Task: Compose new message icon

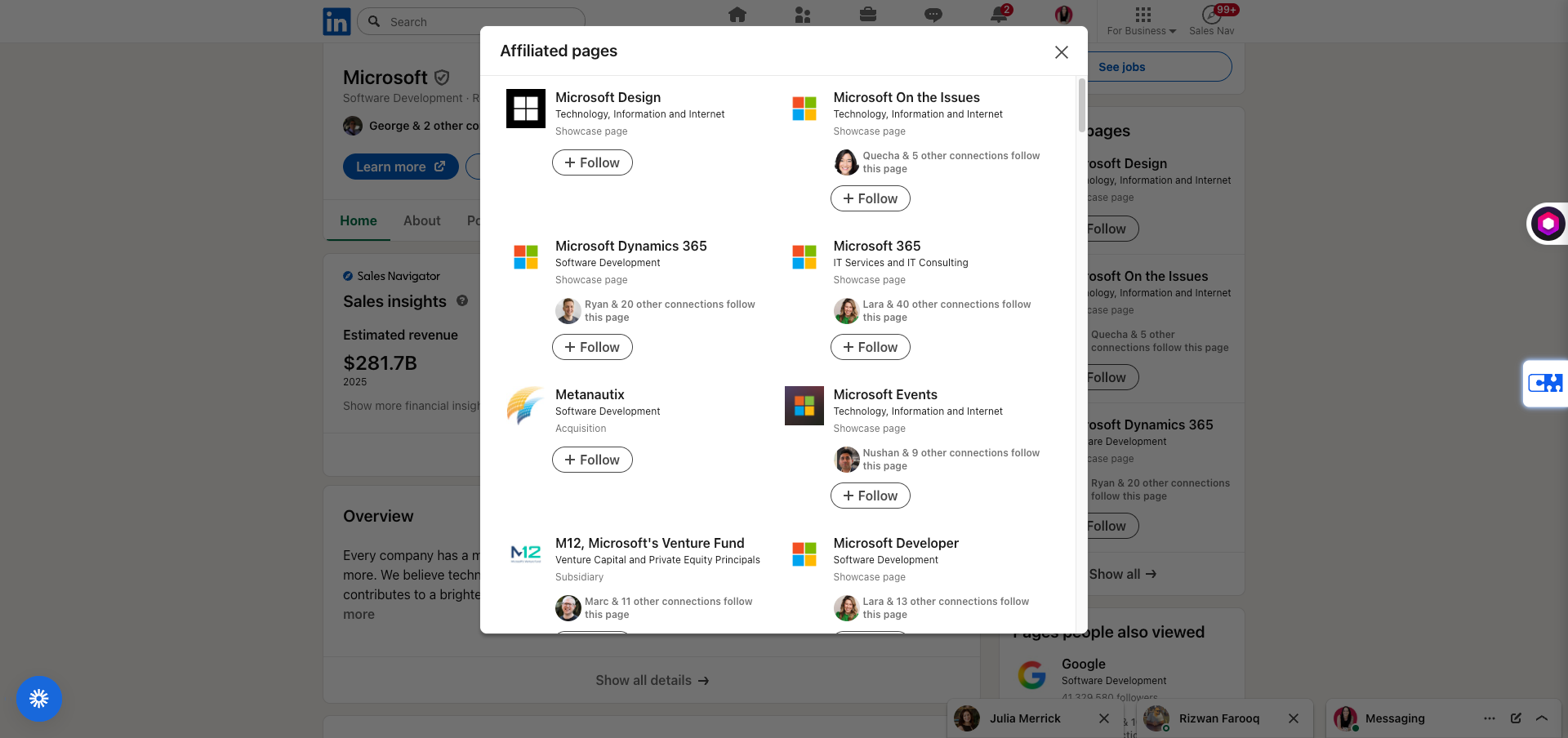Action: pos(1516,718)
